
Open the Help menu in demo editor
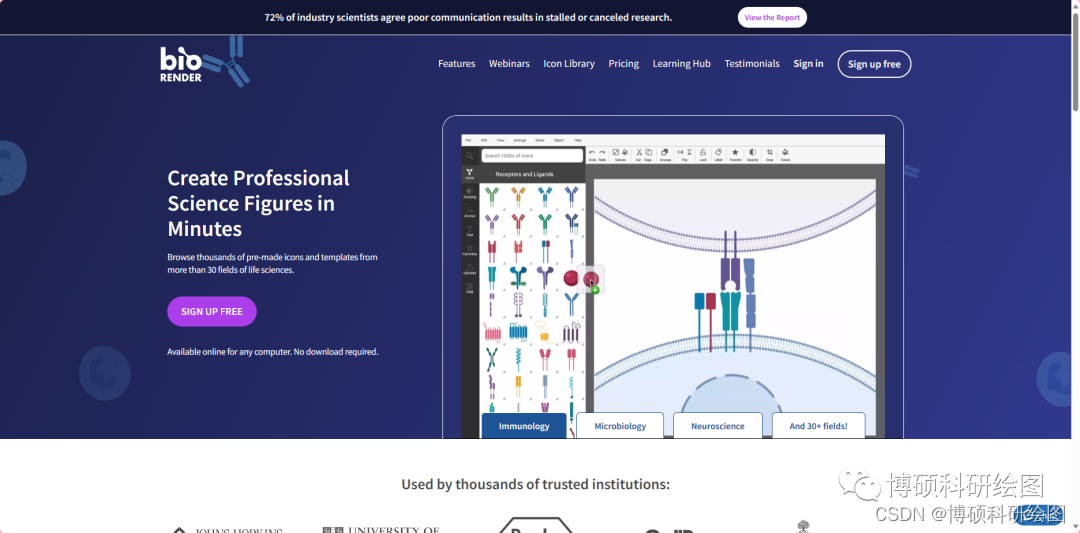578,140
